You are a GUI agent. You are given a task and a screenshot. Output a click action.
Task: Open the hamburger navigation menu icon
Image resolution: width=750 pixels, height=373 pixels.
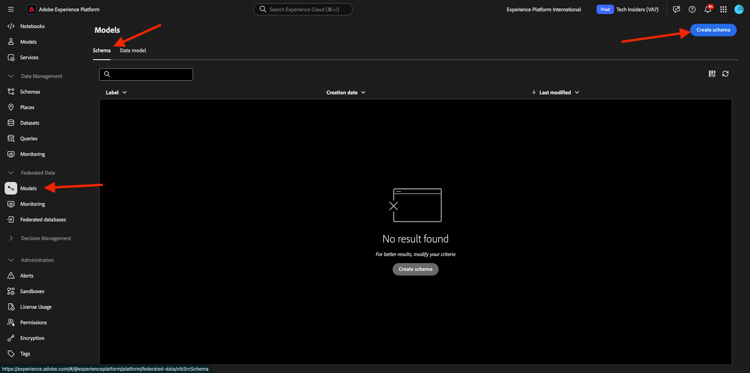pos(11,10)
